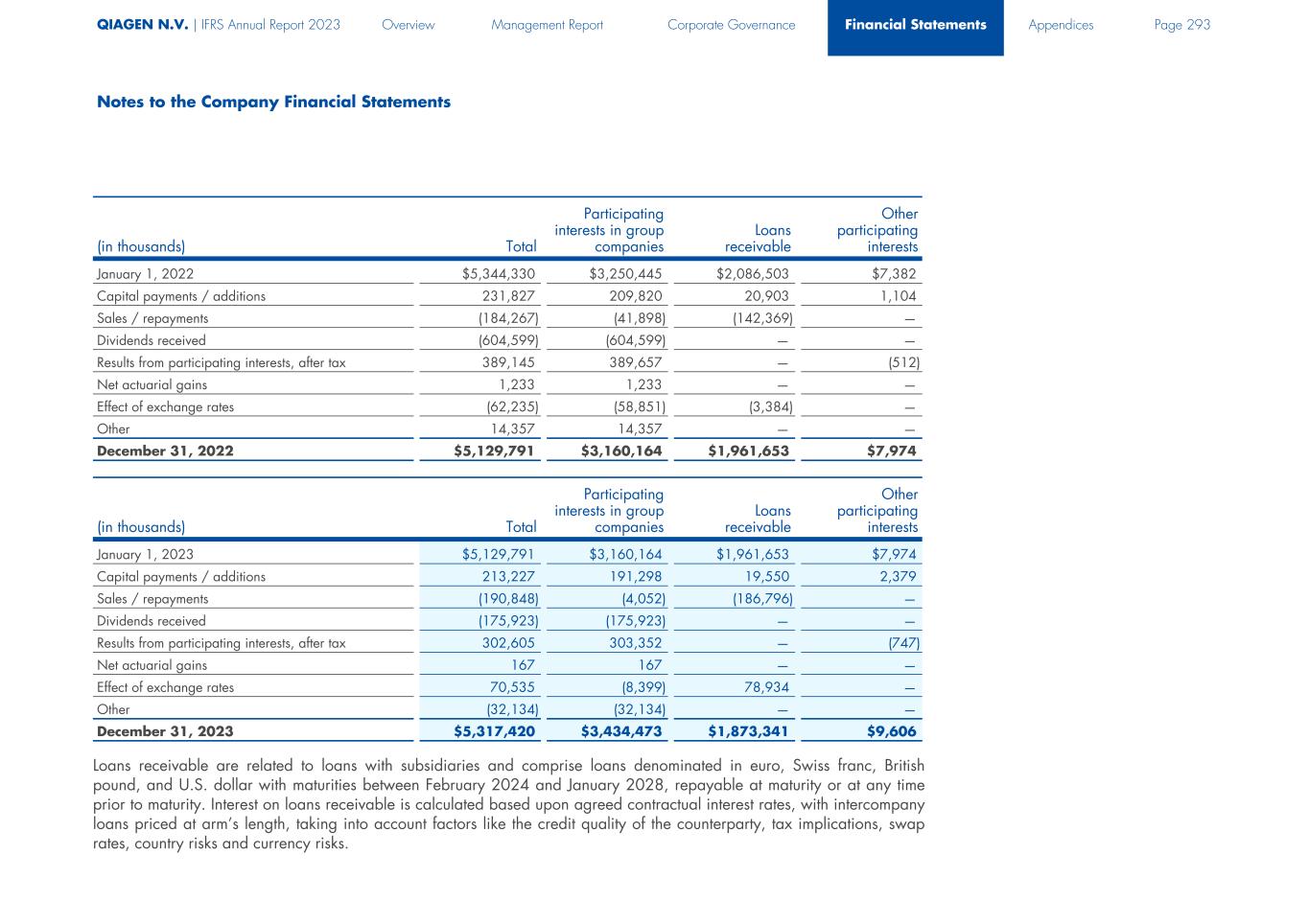Select the January 1, 2022 row label

tap(145, 274)
